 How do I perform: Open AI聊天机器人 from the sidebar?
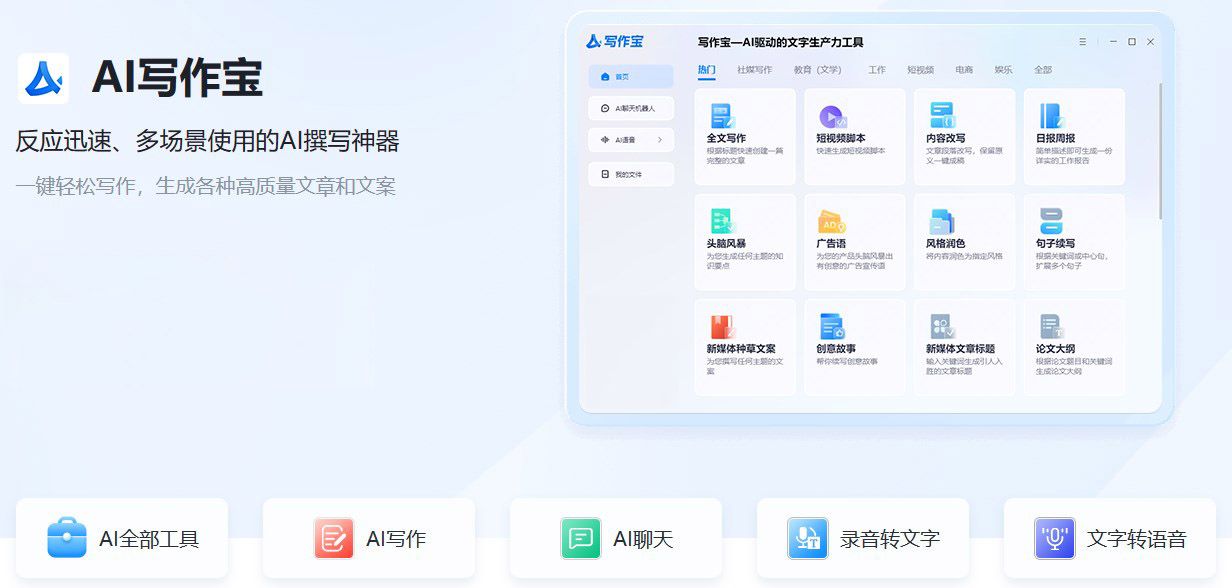click(631, 108)
